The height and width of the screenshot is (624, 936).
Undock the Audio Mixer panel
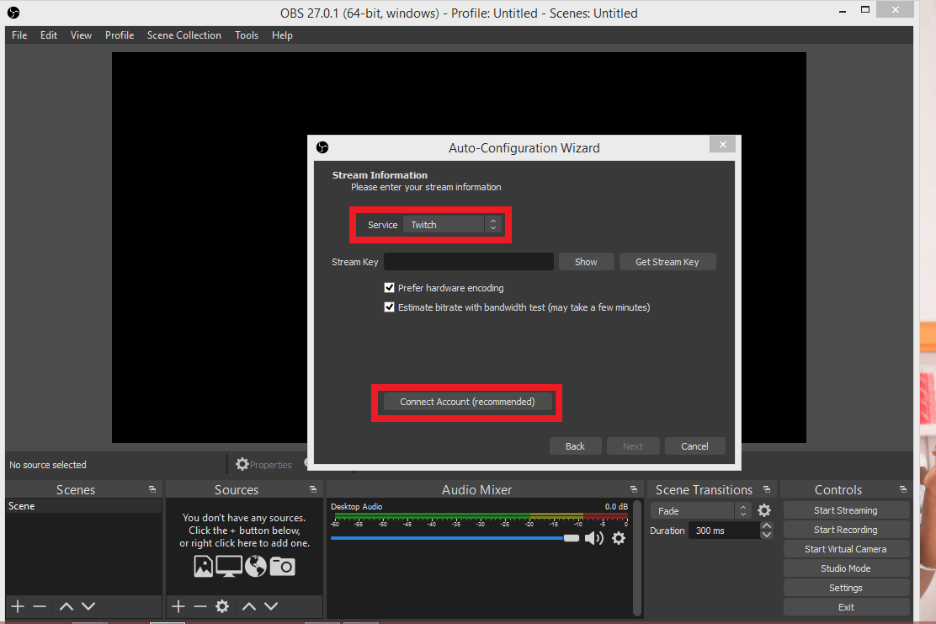coord(633,490)
